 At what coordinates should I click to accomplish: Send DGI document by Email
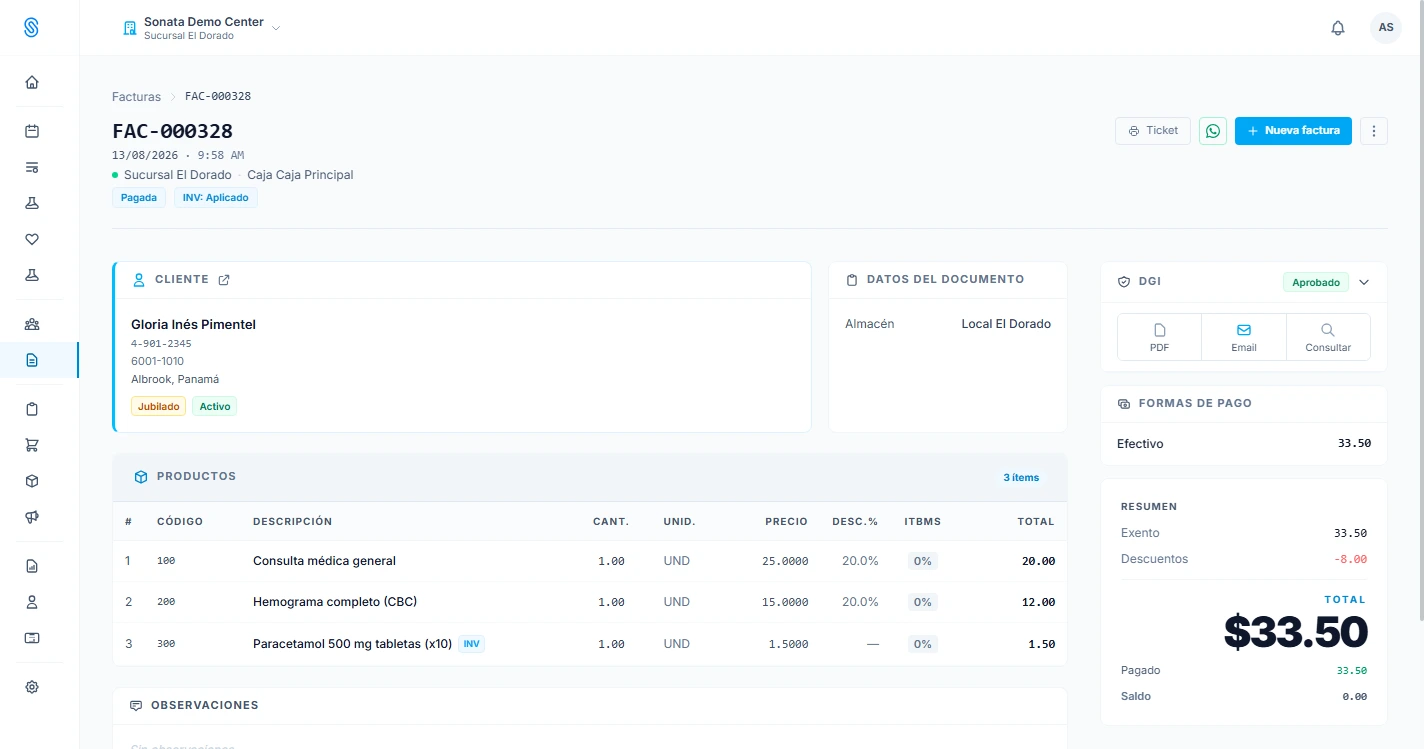1244,337
